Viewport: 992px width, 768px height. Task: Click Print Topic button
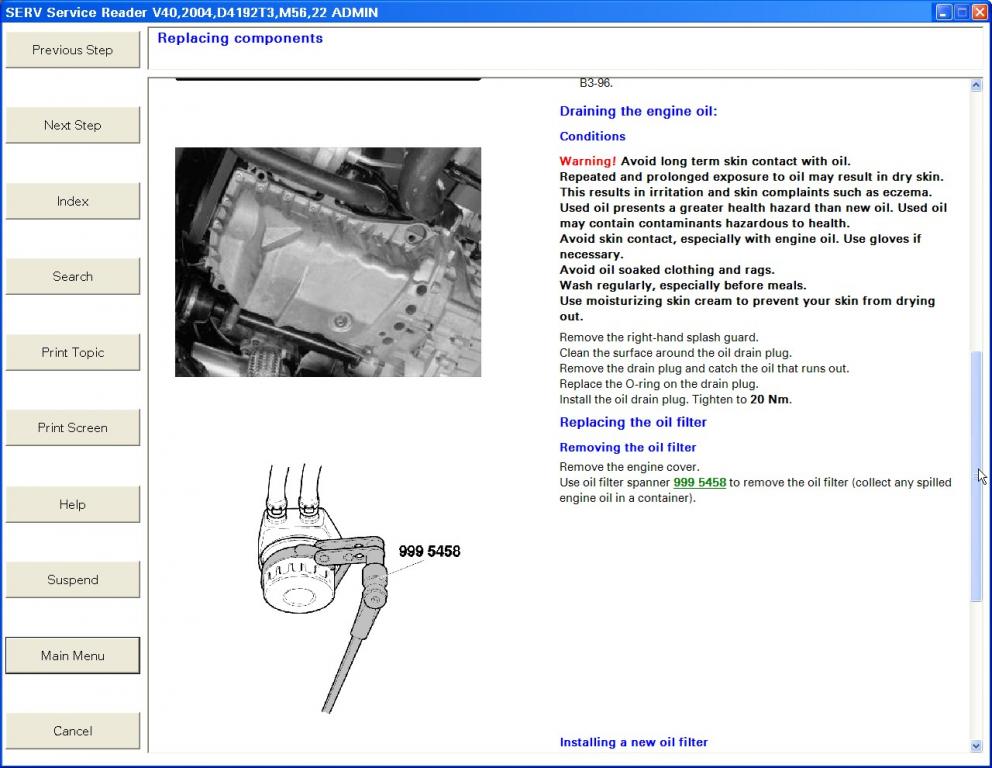tap(73, 352)
